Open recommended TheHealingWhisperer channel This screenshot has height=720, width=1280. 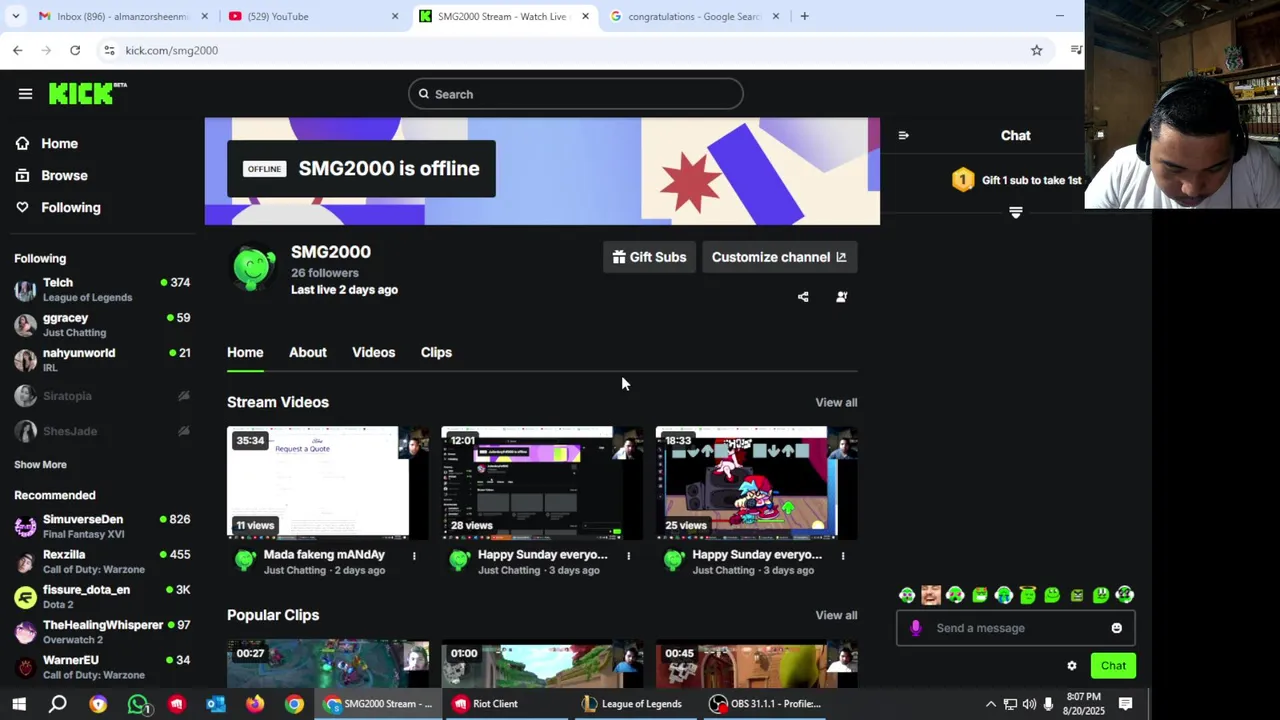[x=102, y=632]
